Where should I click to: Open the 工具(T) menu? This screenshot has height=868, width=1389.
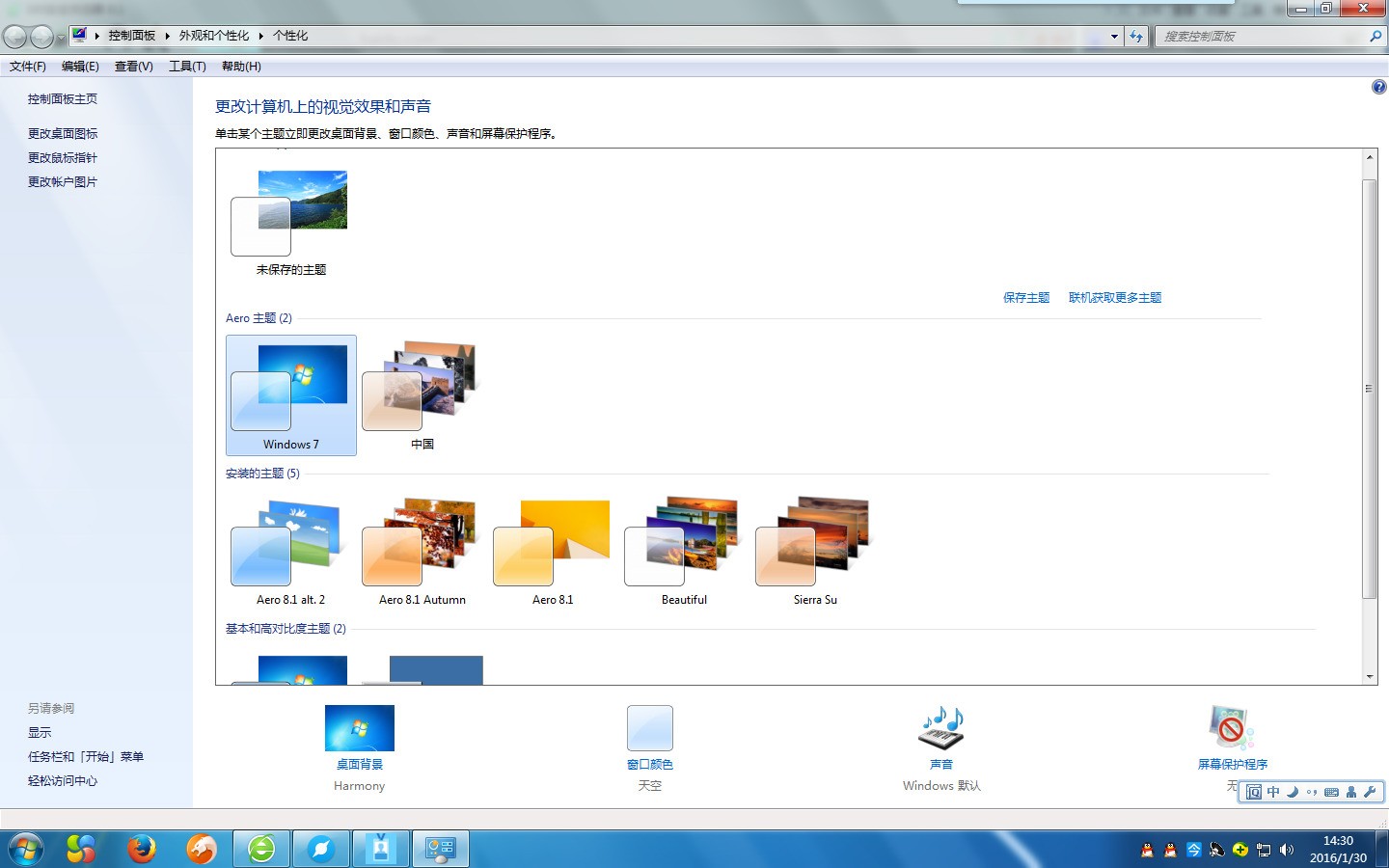click(x=187, y=67)
